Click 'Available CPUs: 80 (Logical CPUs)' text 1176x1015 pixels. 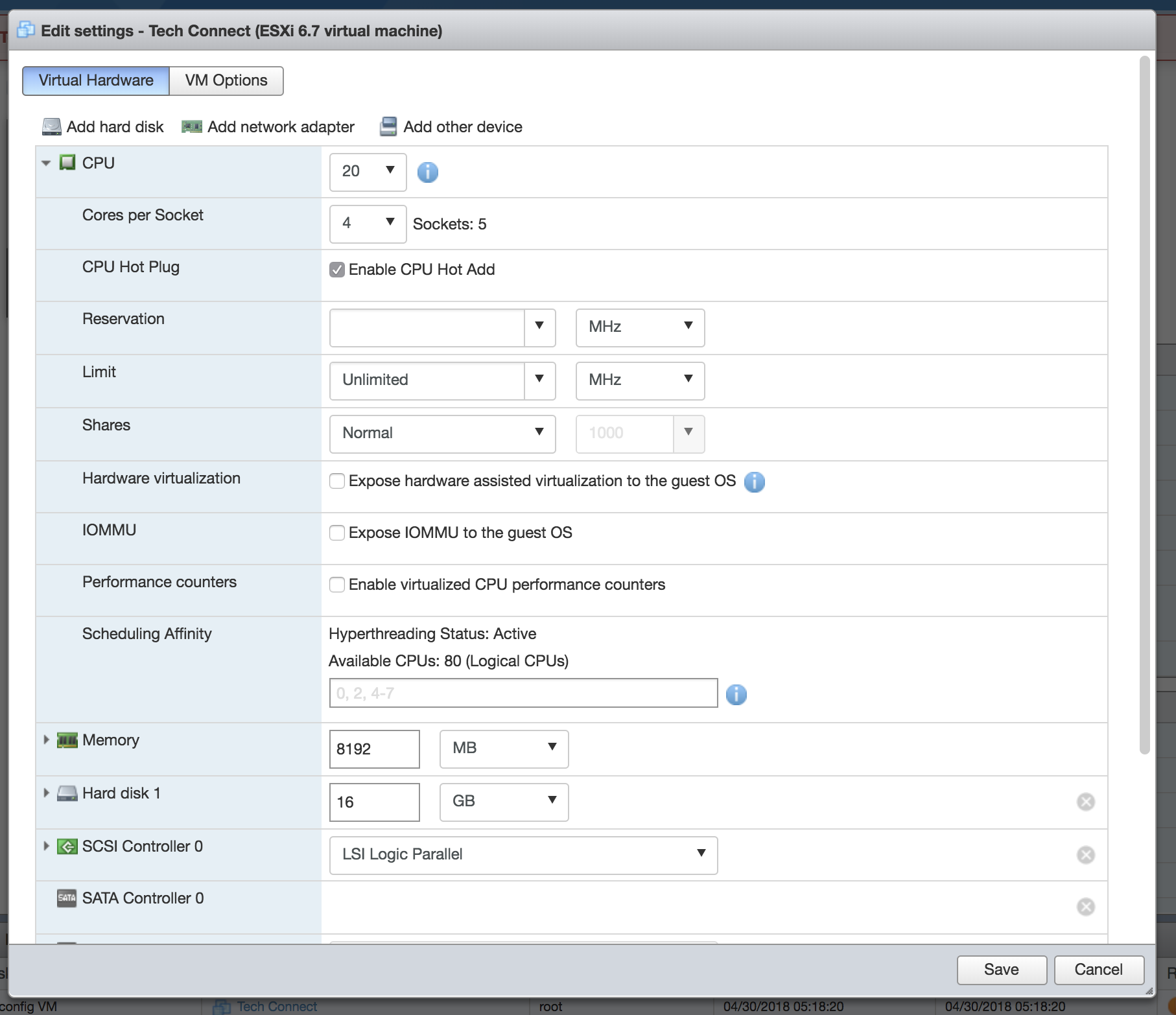(449, 661)
